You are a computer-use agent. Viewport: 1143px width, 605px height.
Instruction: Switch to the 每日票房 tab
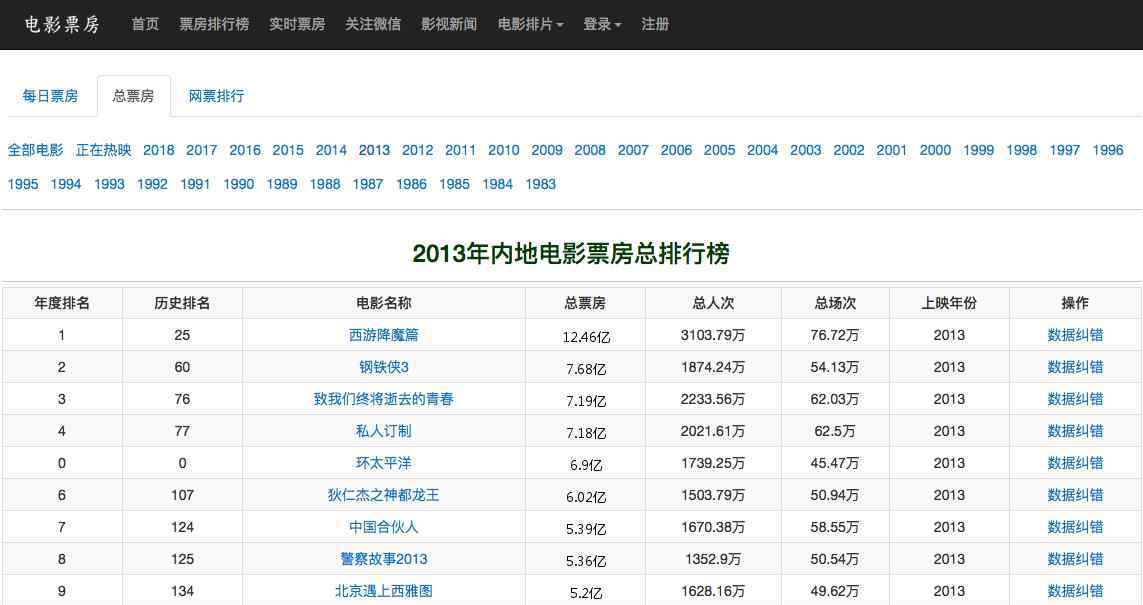50,96
